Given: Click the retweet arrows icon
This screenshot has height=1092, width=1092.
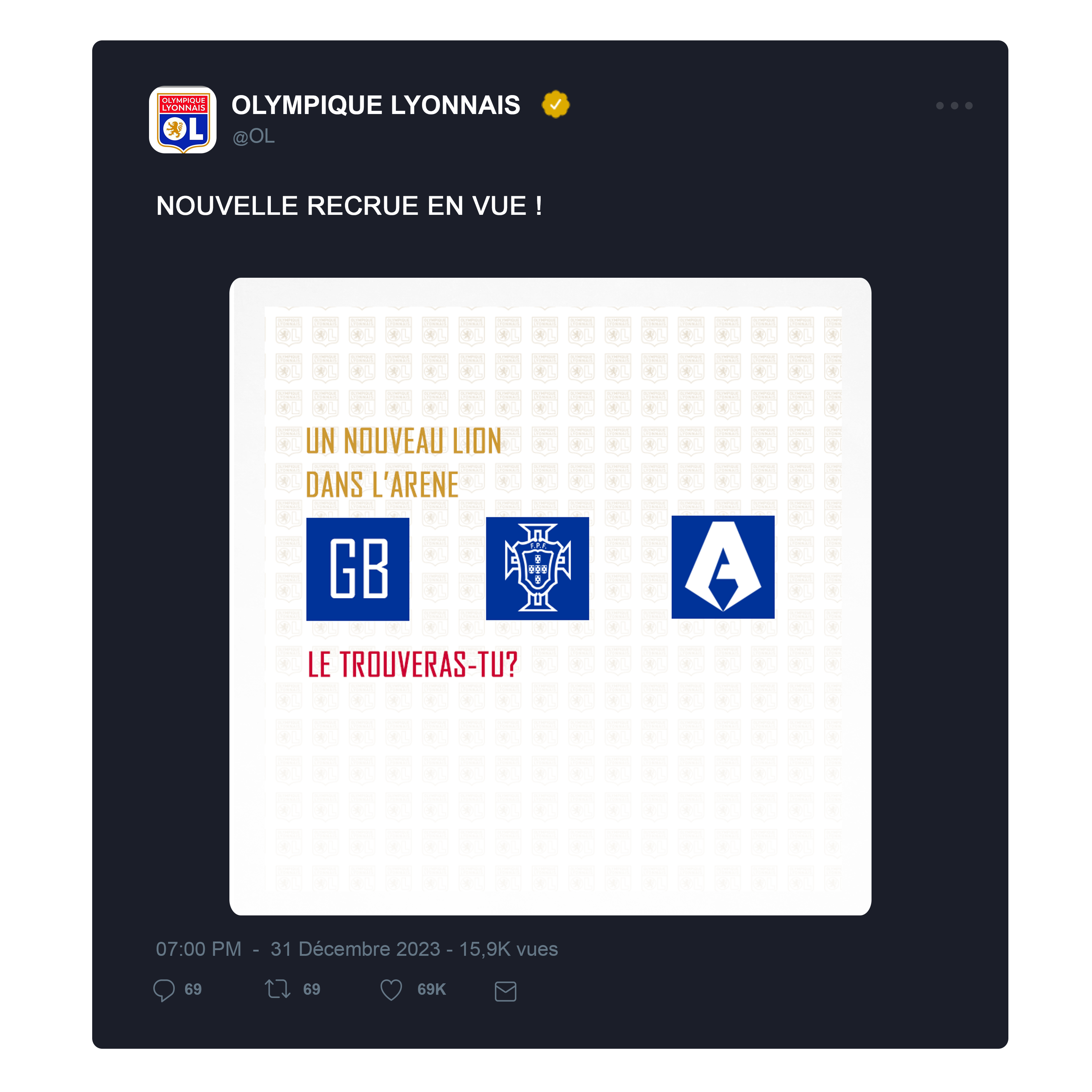Looking at the screenshot, I should coord(278,989).
